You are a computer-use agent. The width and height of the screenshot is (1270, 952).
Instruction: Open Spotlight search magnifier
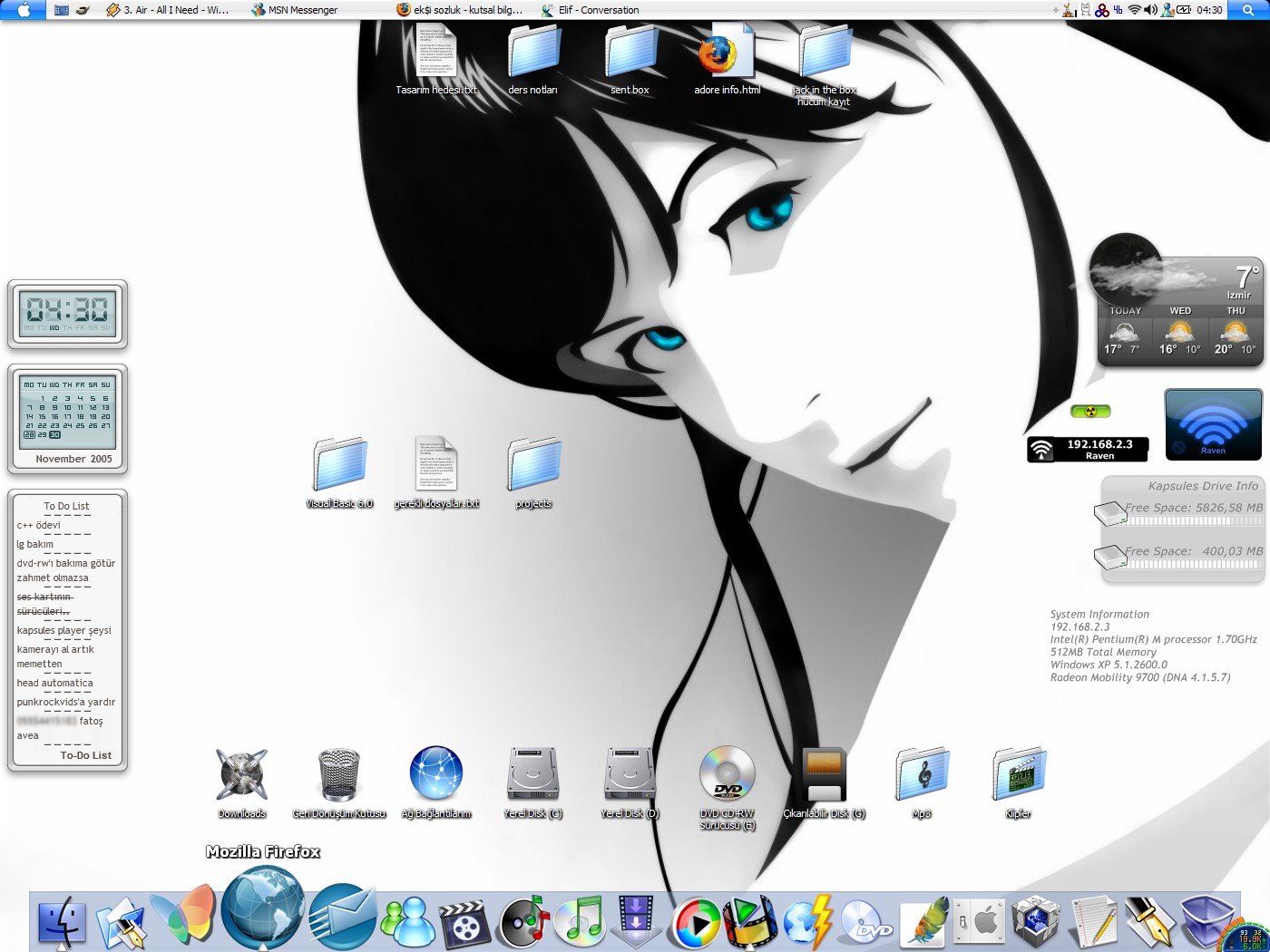(x=1248, y=10)
